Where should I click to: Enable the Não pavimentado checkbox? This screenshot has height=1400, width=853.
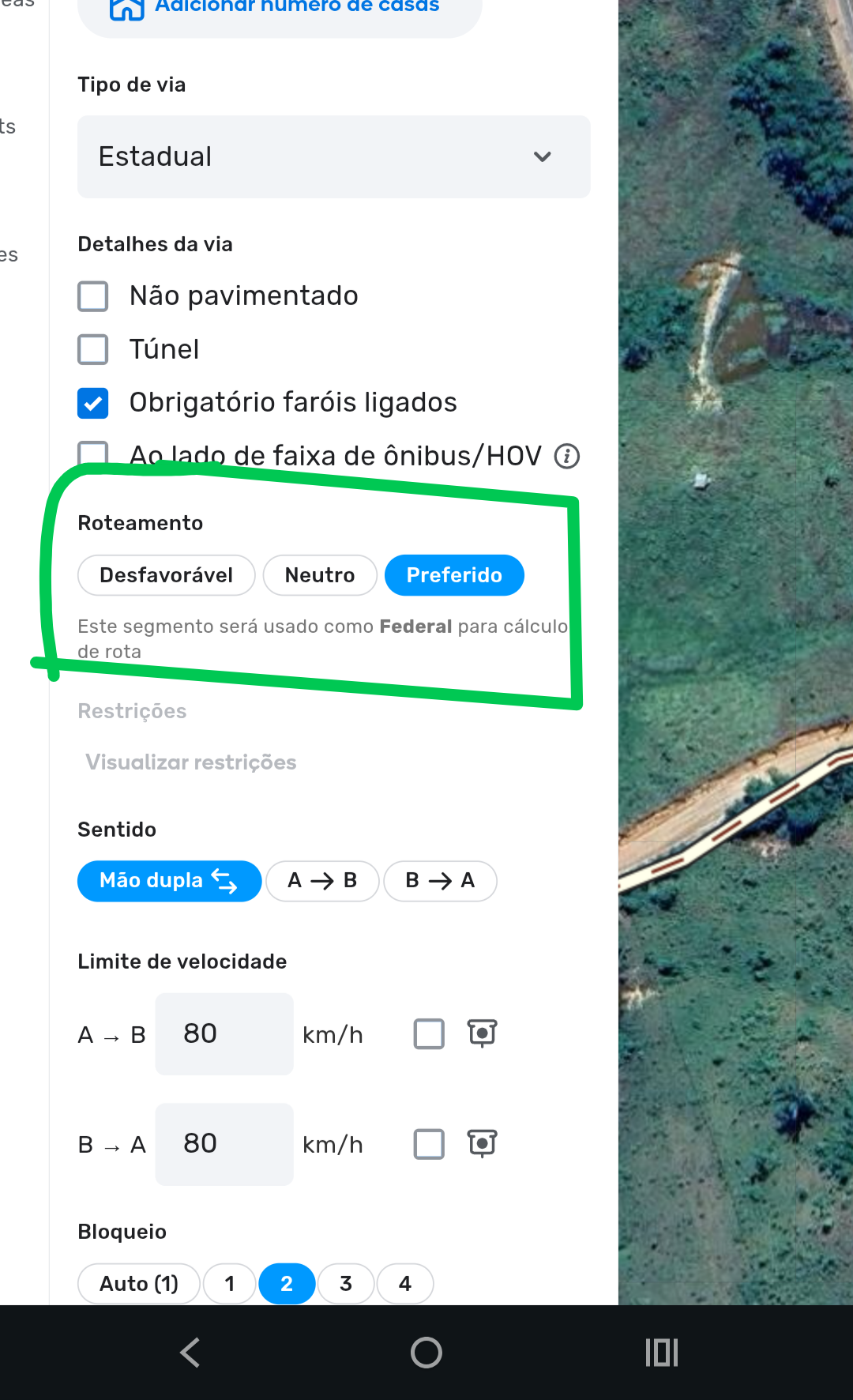tap(93, 296)
